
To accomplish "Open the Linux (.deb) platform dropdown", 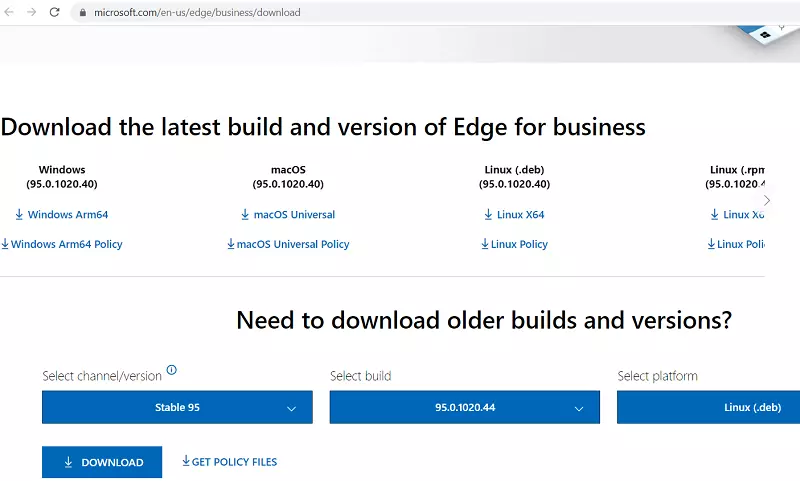I will 708,408.
